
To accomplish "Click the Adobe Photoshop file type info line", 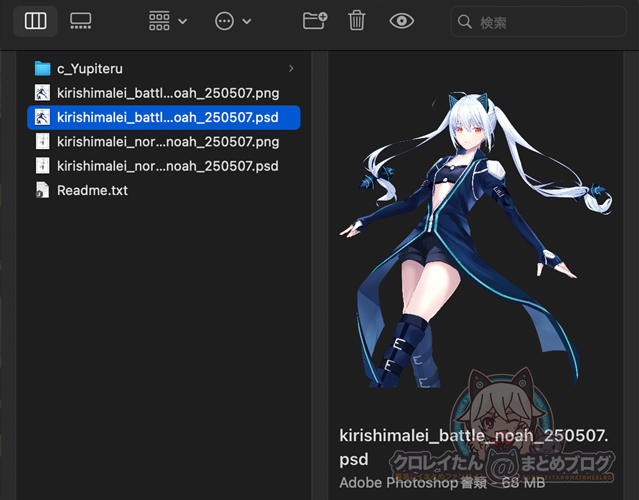I will [x=442, y=483].
